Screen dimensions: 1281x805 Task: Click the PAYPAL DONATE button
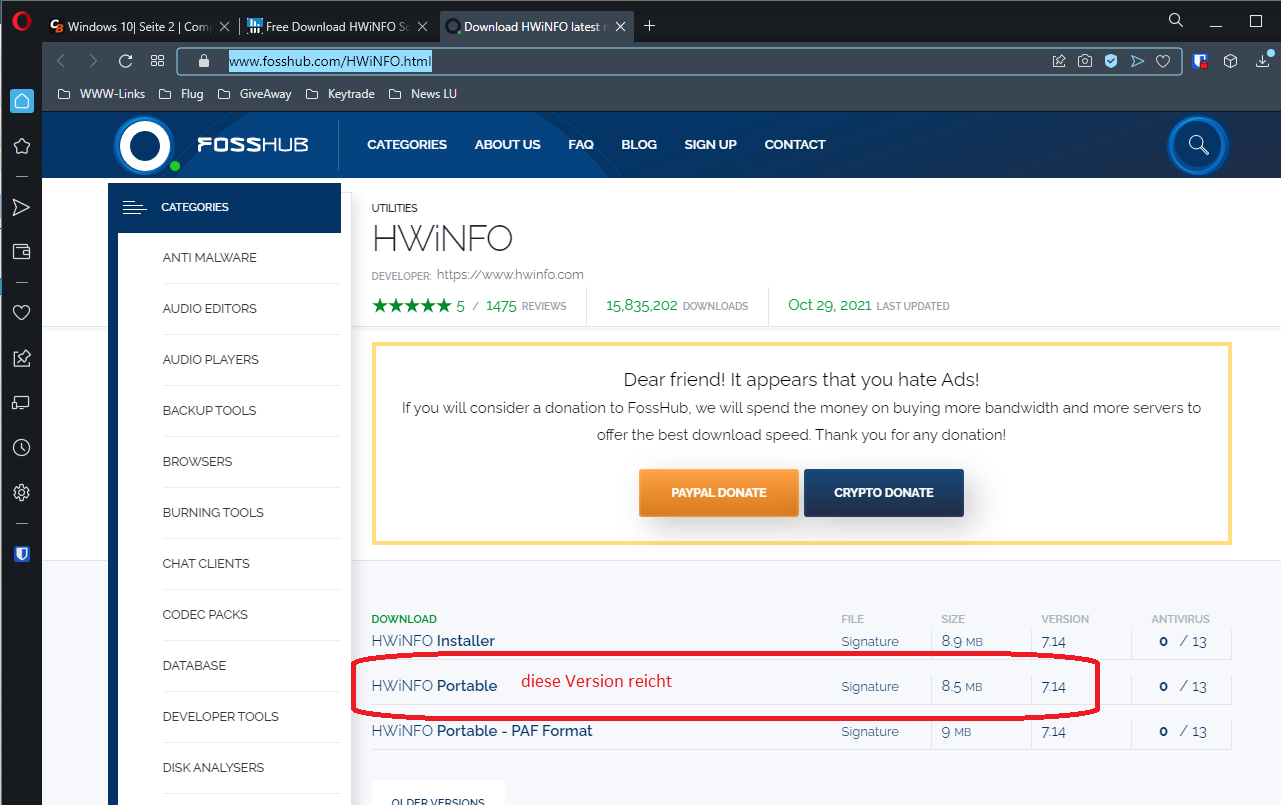[x=719, y=493]
